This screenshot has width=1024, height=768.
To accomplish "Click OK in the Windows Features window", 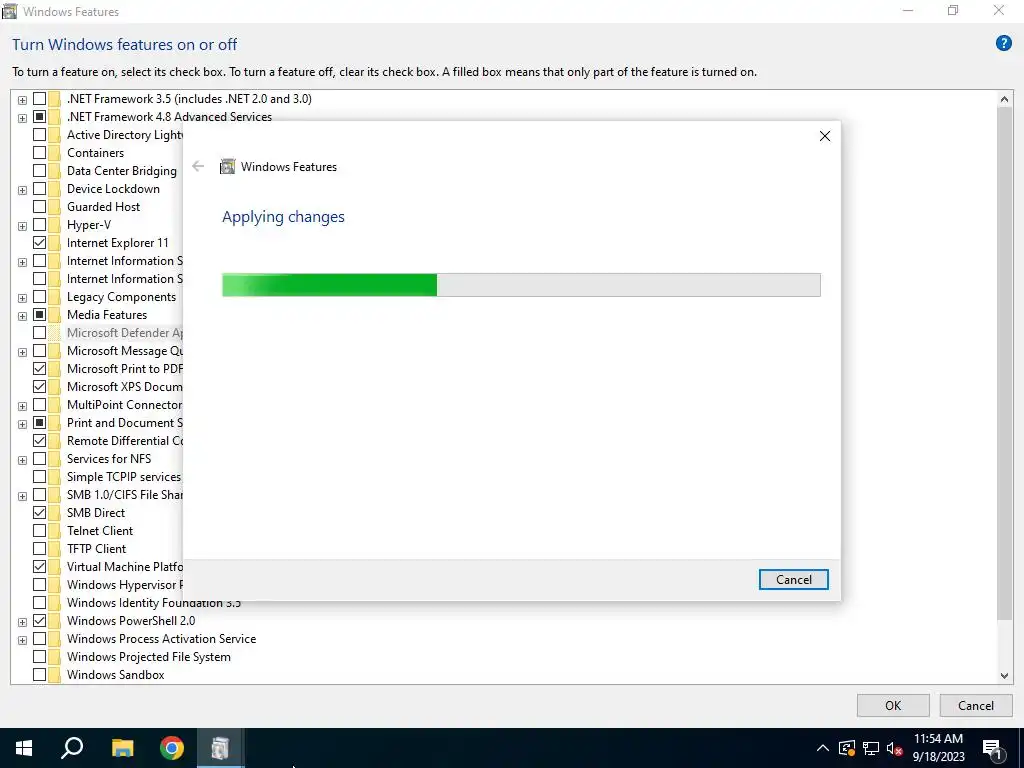I will tap(893, 705).
